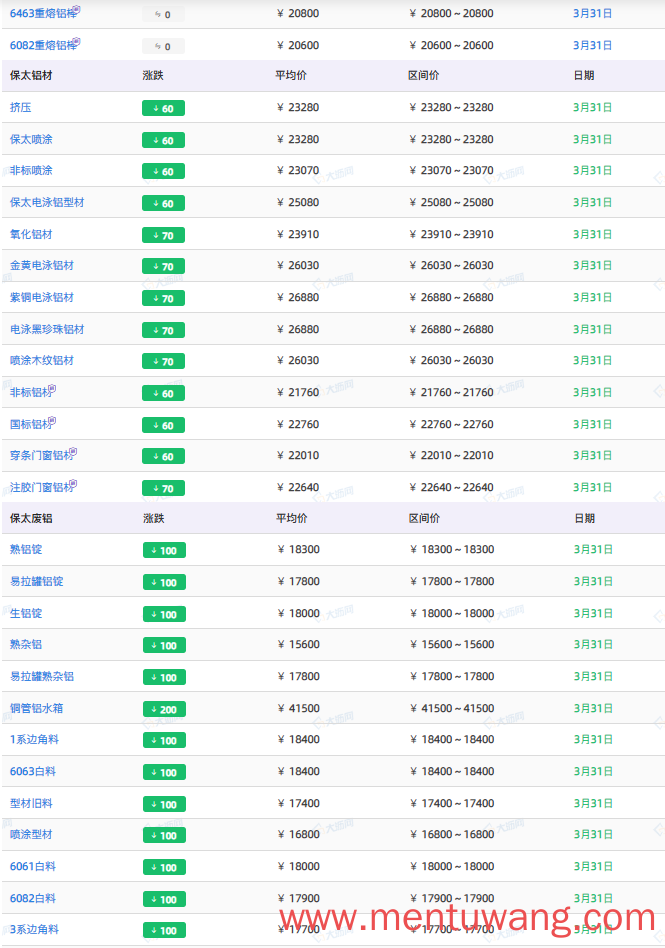Click the price range 16800 ~ 16800
The height and width of the screenshot is (948, 665).
(x=452, y=834)
